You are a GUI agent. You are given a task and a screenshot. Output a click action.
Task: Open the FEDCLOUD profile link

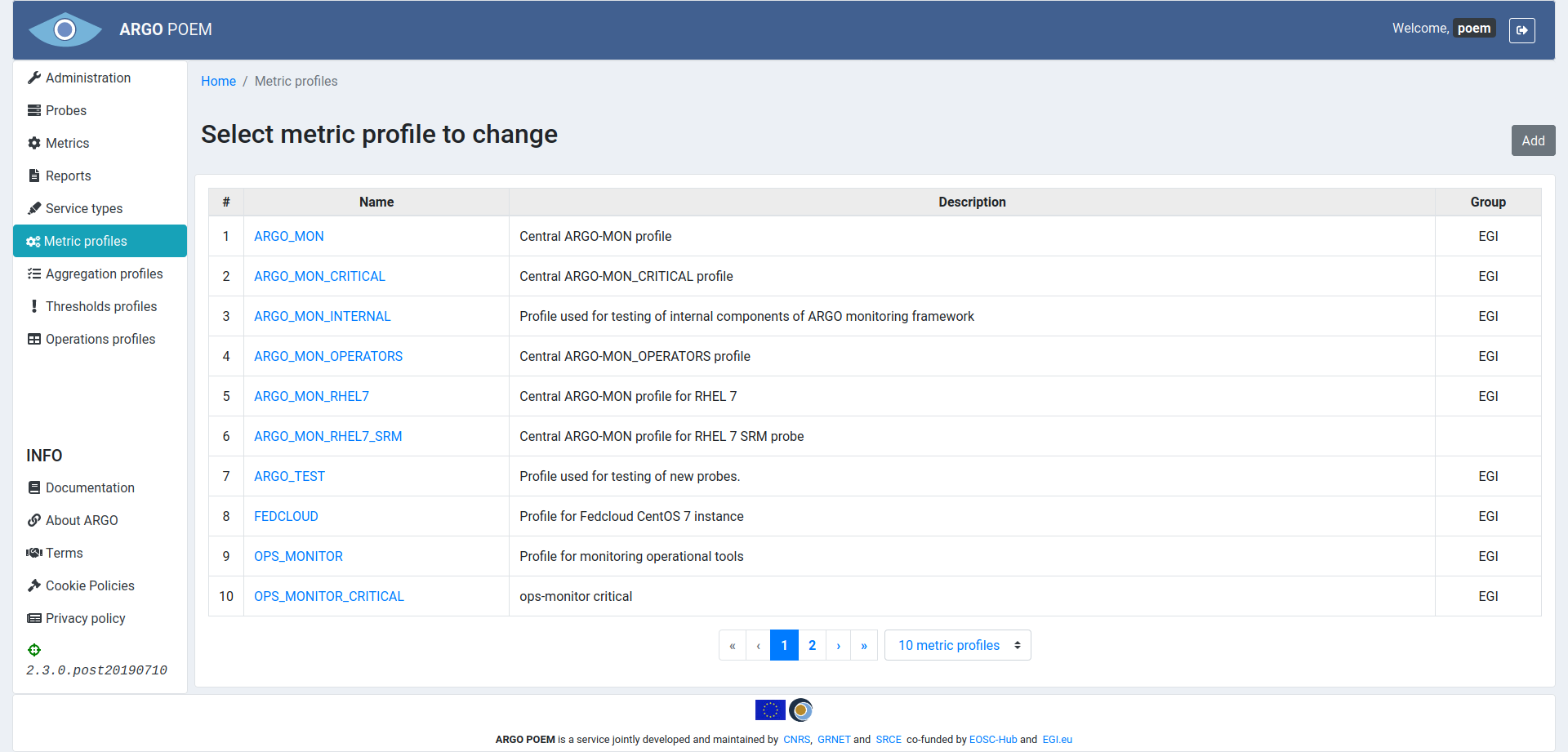pyautogui.click(x=286, y=516)
